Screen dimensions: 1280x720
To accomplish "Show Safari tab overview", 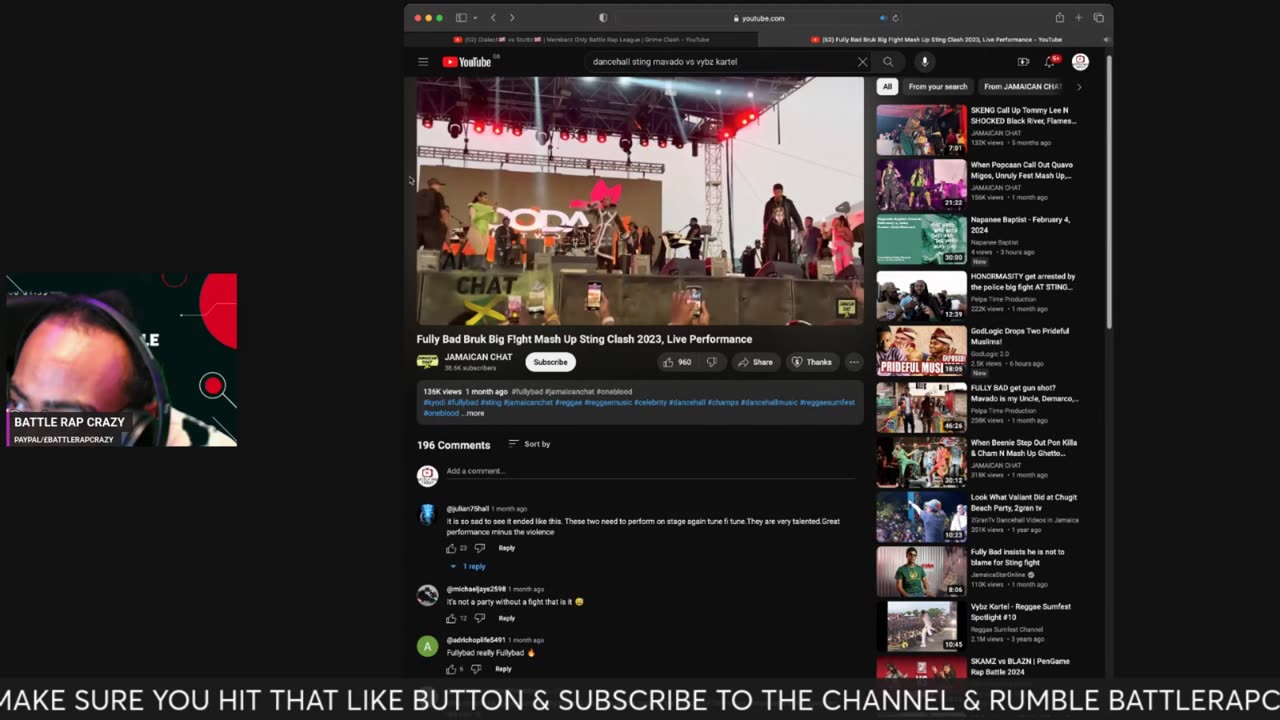I will (1098, 18).
